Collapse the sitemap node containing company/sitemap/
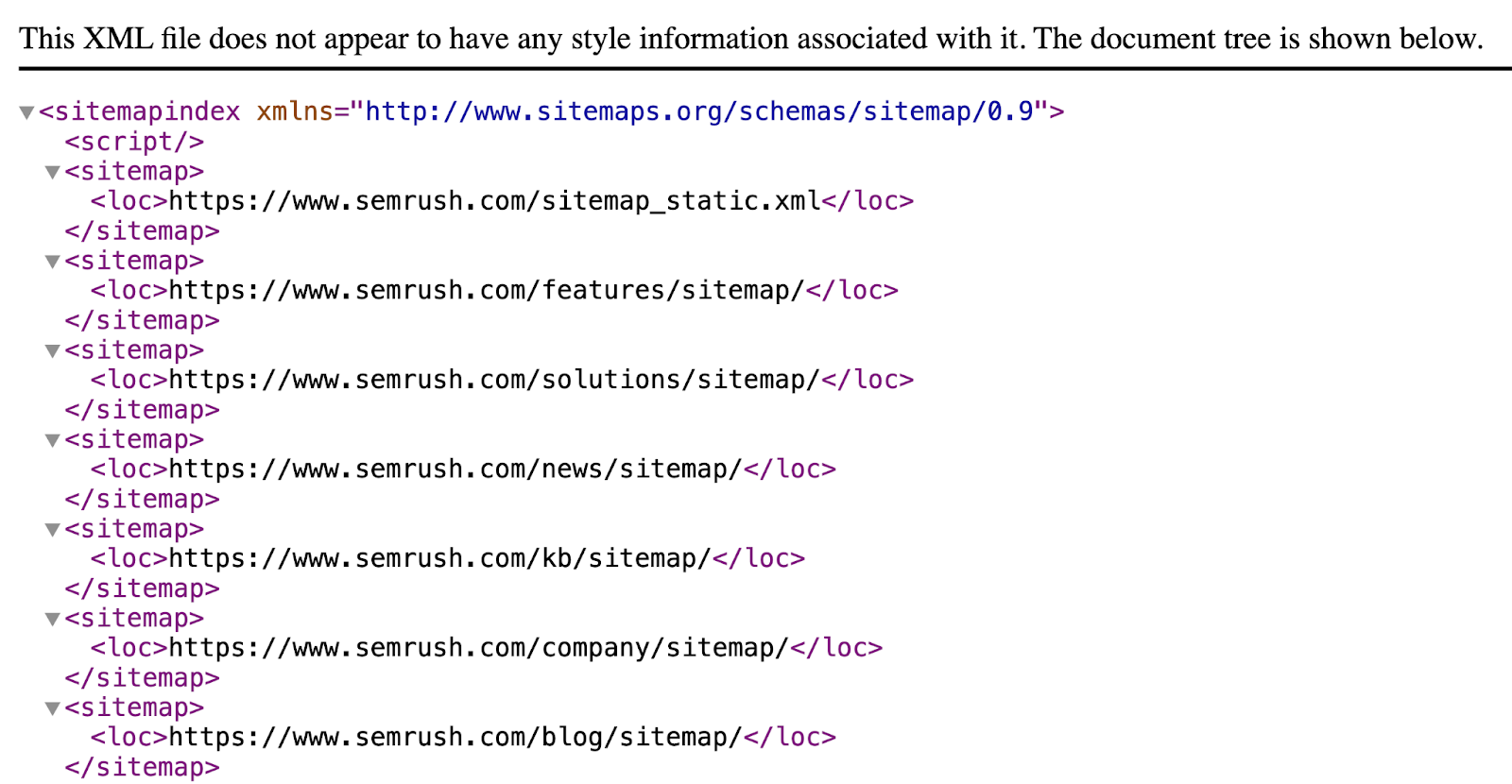Image resolution: width=1512 pixels, height=784 pixels. click(53, 620)
